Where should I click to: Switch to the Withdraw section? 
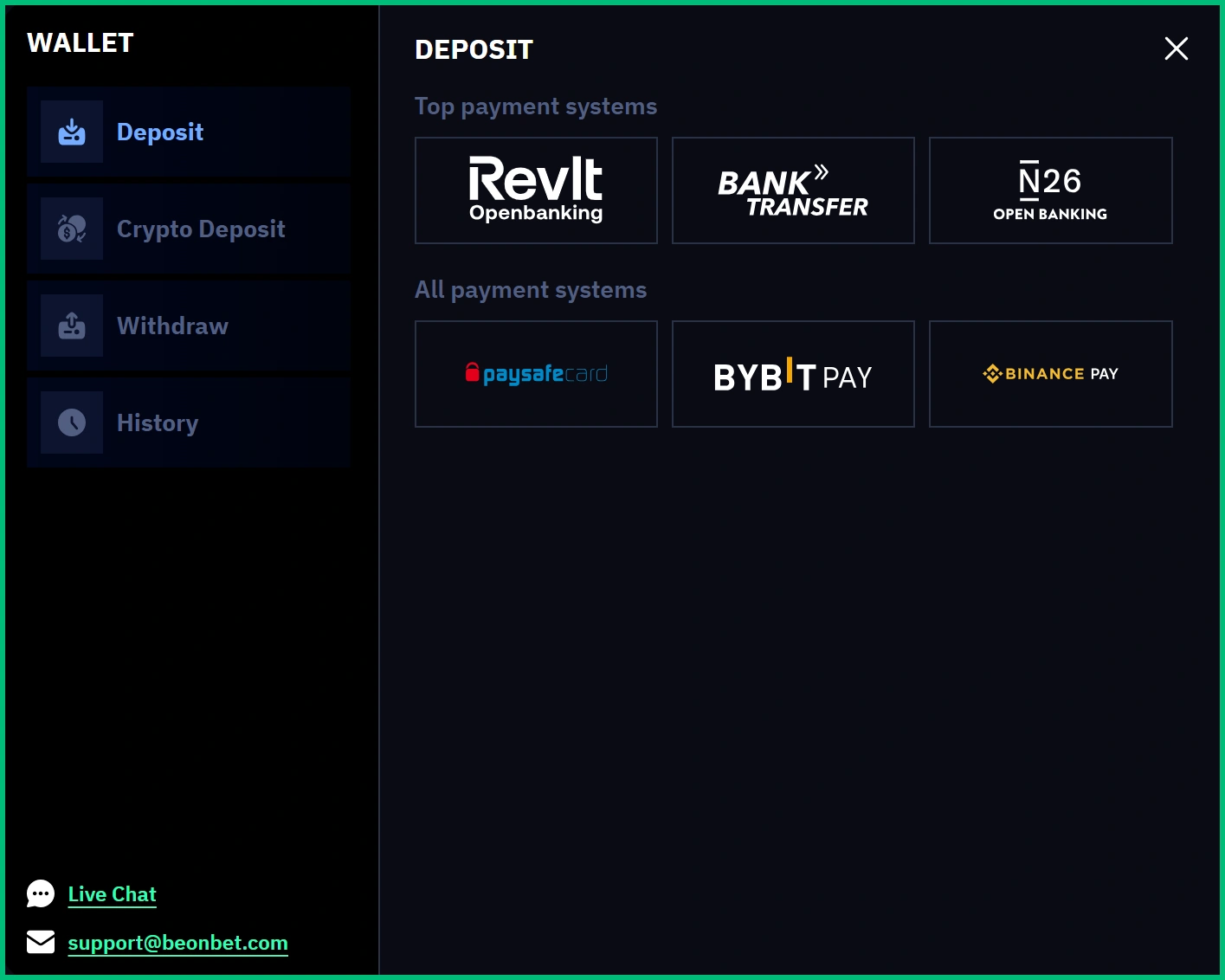click(x=189, y=326)
